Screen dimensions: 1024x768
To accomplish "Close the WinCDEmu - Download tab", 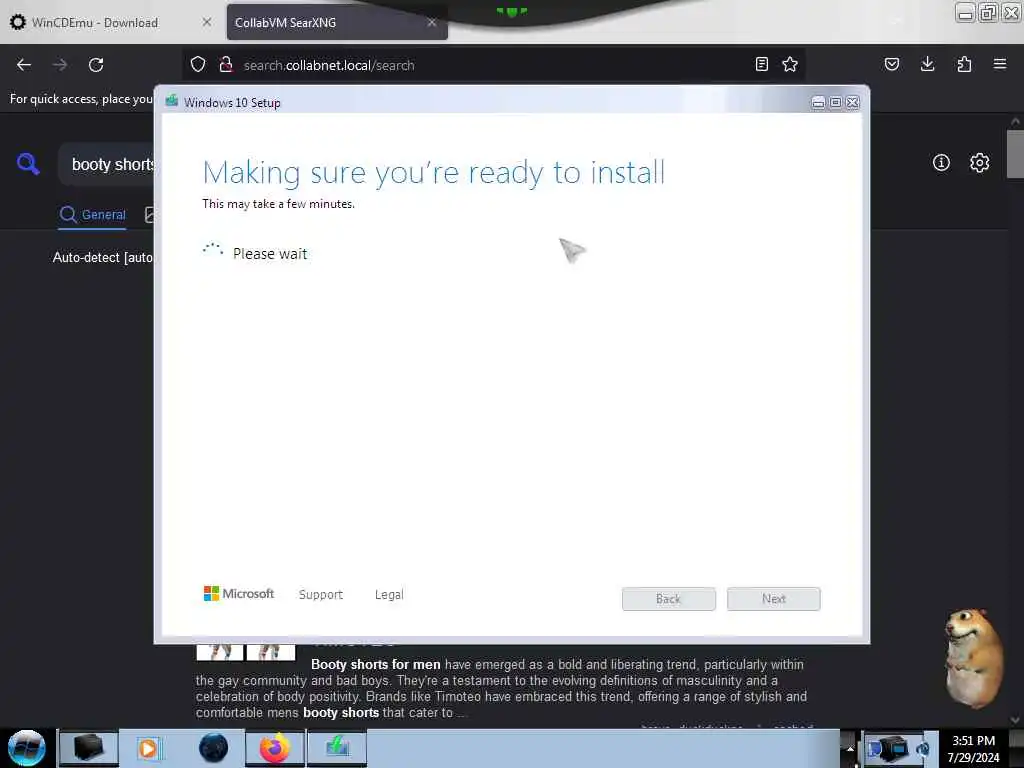I will 207,22.
